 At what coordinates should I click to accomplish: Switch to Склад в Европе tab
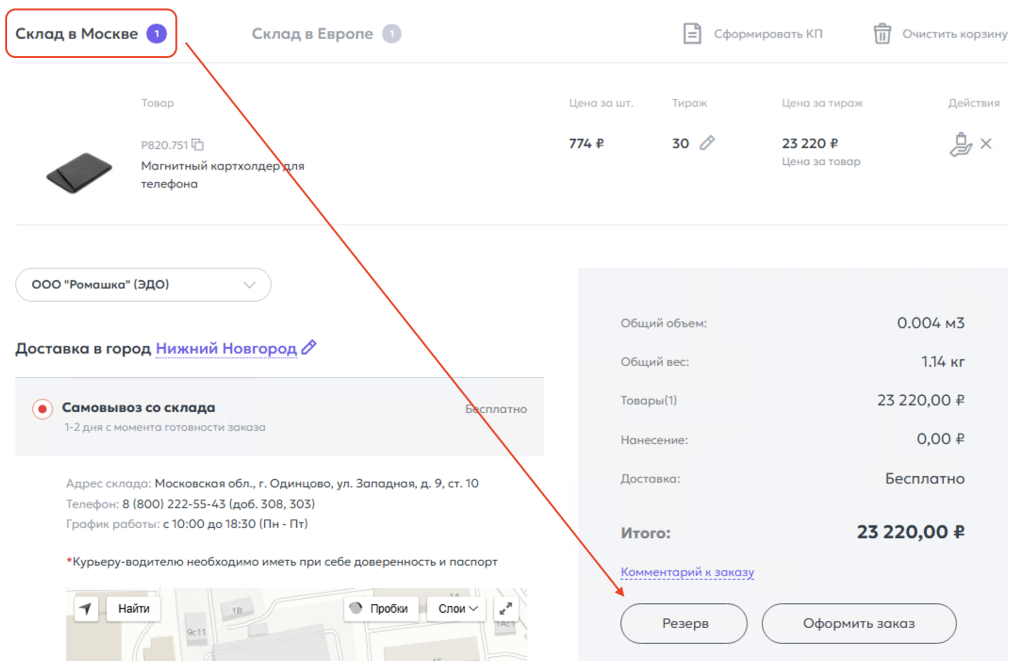[x=312, y=34]
